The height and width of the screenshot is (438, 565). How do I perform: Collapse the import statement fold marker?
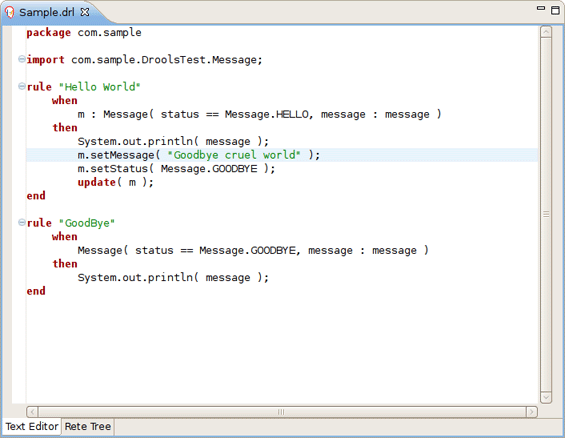click(x=22, y=59)
